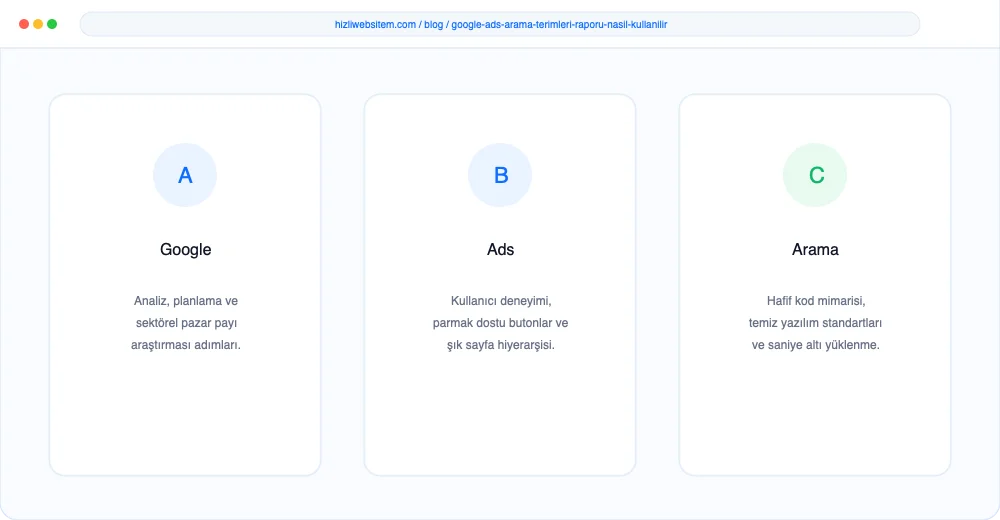The height and width of the screenshot is (520, 1000).
Task: Click text 'Analiz, planlama ve'
Action: [186, 301]
